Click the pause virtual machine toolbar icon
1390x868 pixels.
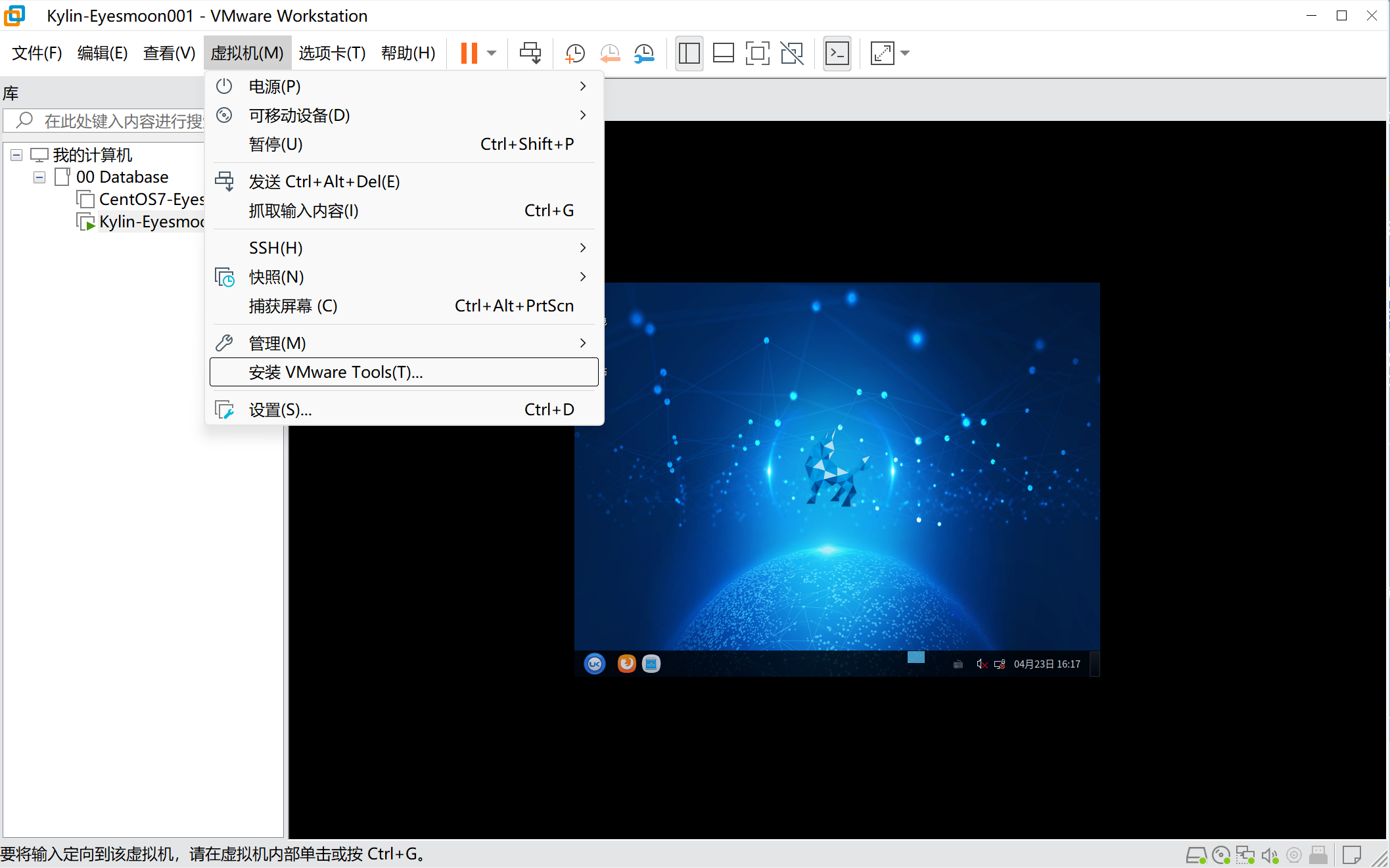point(469,53)
